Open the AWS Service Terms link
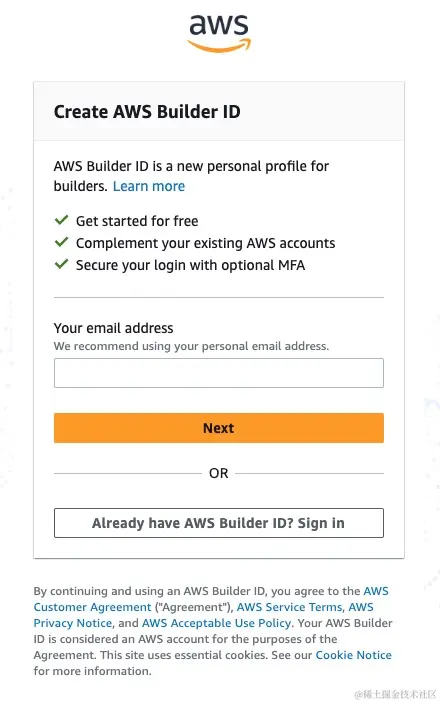440x703 pixels. (x=289, y=607)
